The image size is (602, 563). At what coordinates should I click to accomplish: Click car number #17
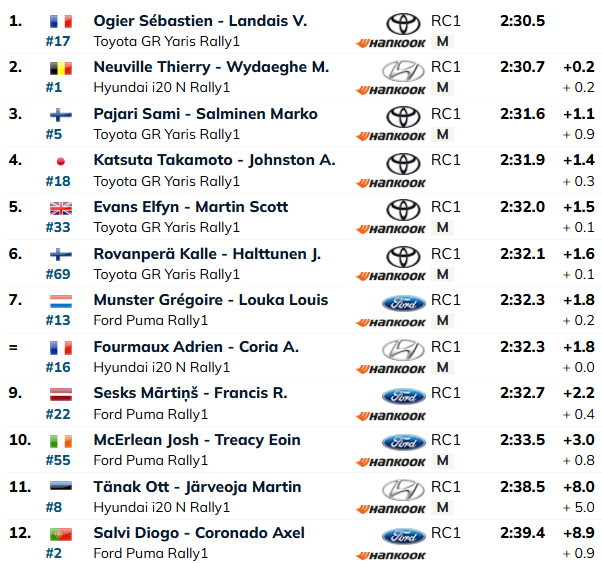(x=58, y=41)
